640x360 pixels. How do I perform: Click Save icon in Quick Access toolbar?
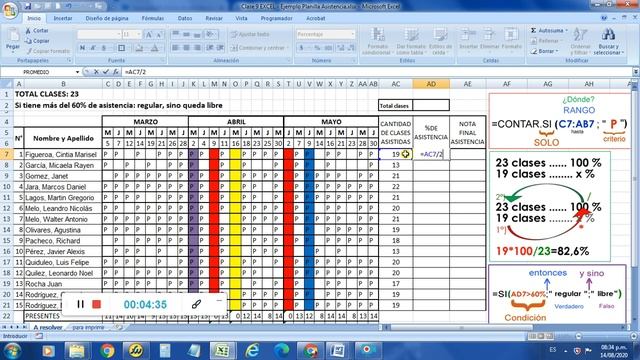click(x=28, y=6)
